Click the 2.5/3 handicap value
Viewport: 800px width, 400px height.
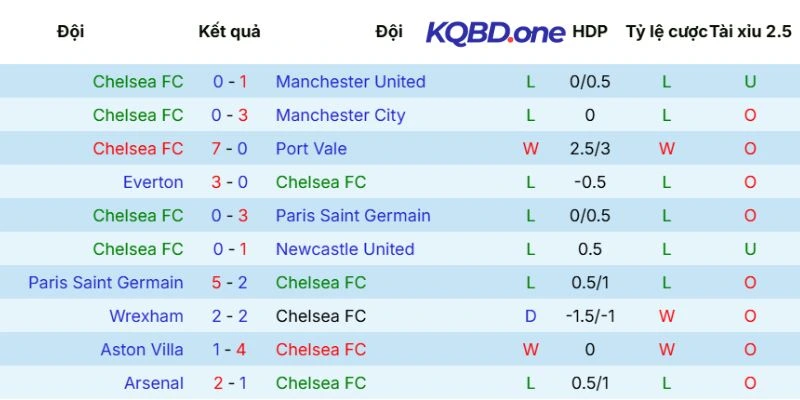[590, 149]
